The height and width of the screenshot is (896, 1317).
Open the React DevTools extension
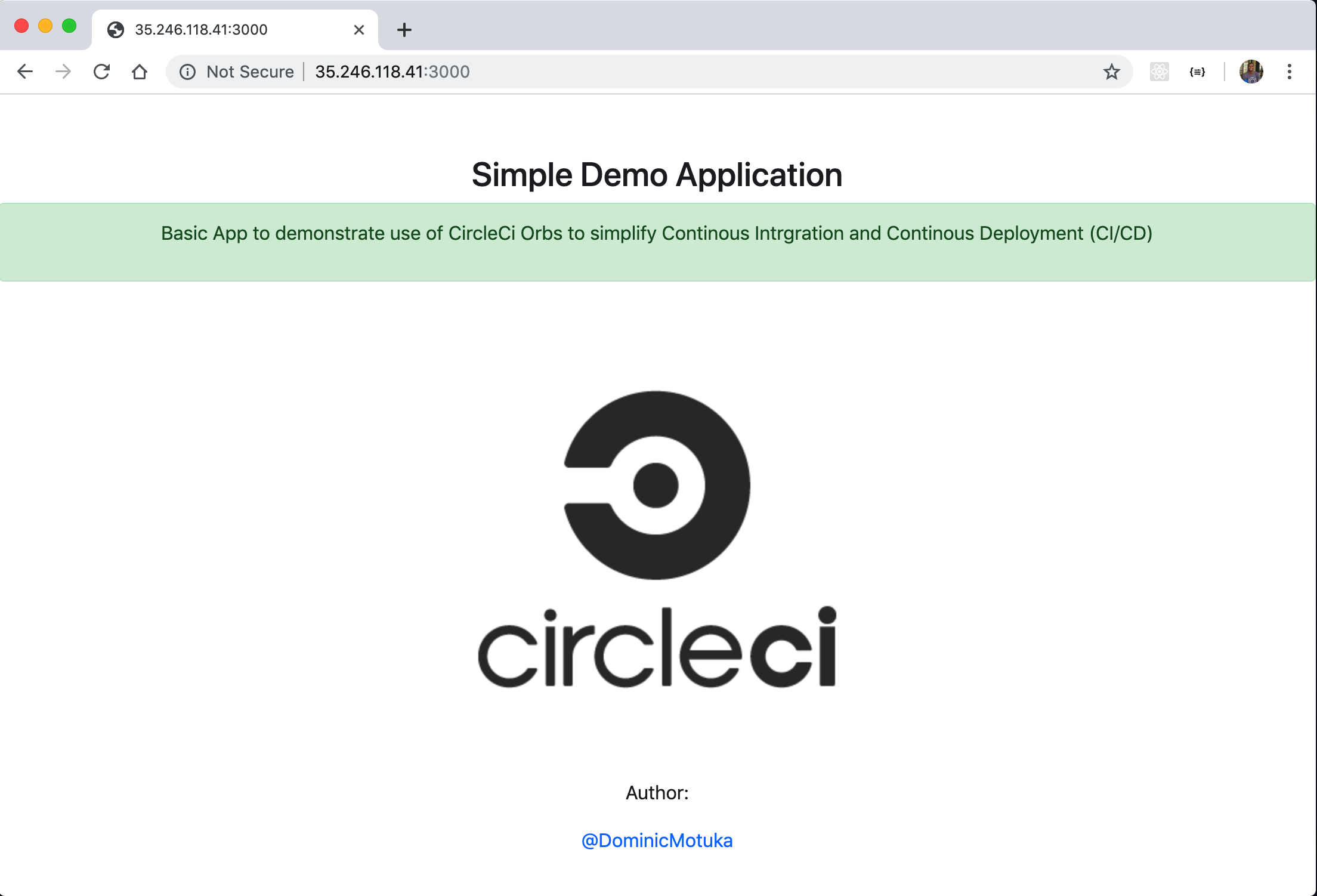(1159, 72)
